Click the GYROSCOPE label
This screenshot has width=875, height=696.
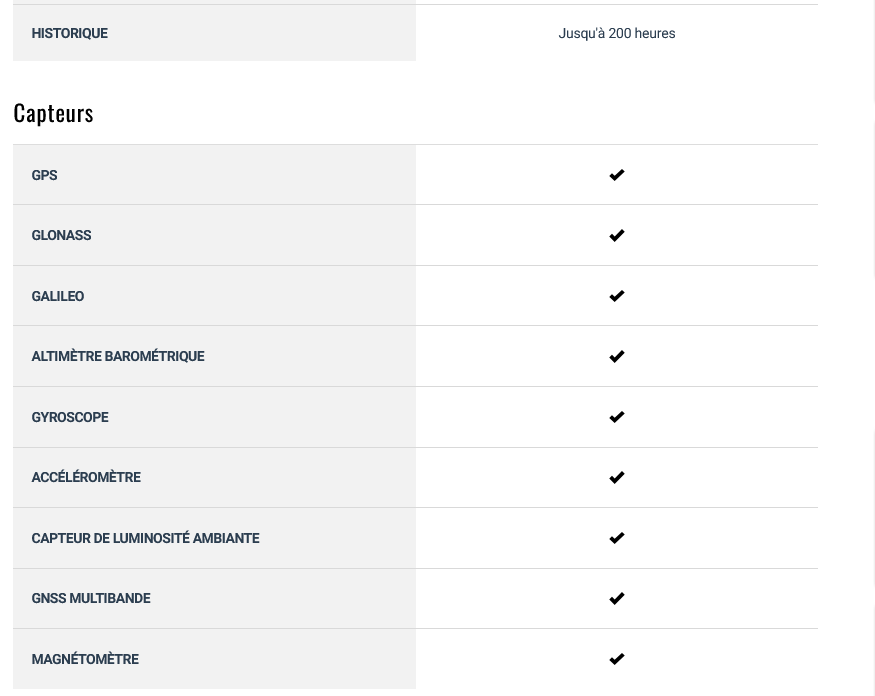coord(70,417)
